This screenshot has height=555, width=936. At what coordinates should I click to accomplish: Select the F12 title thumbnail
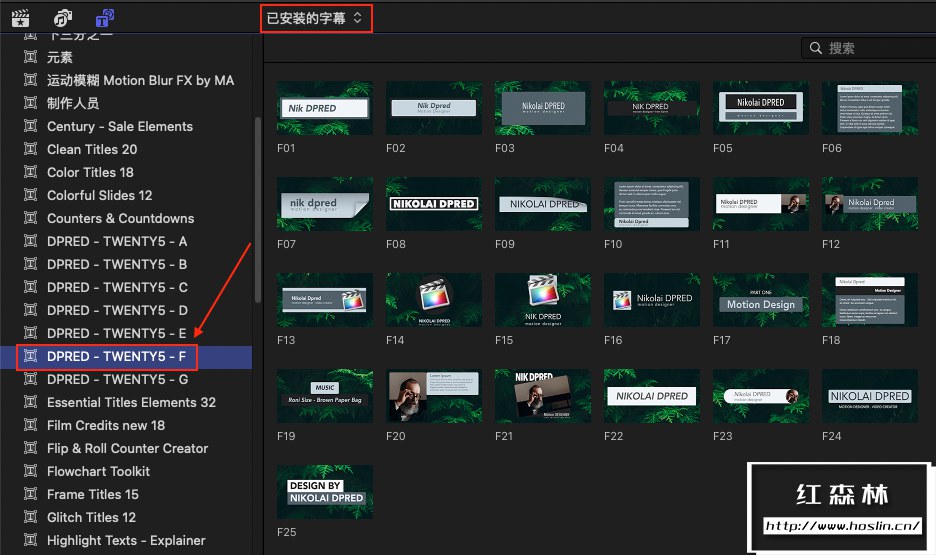click(870, 204)
